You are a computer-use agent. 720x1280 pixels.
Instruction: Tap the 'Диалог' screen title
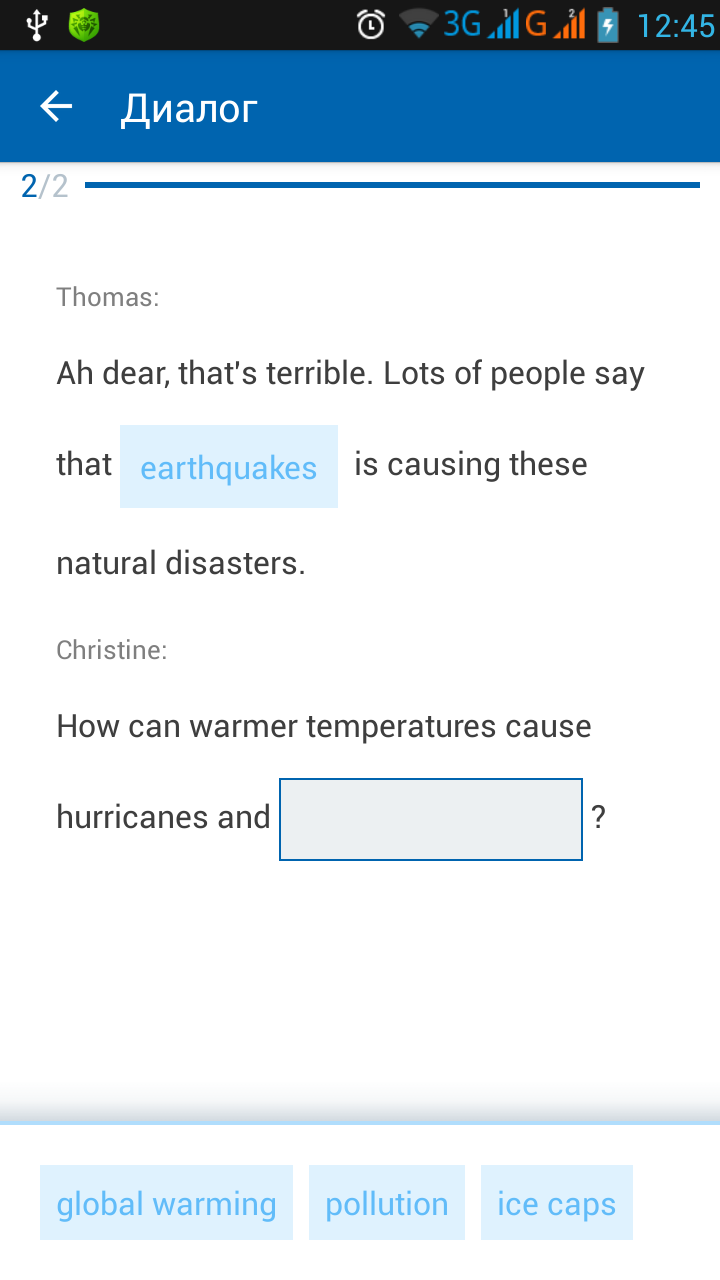click(189, 108)
